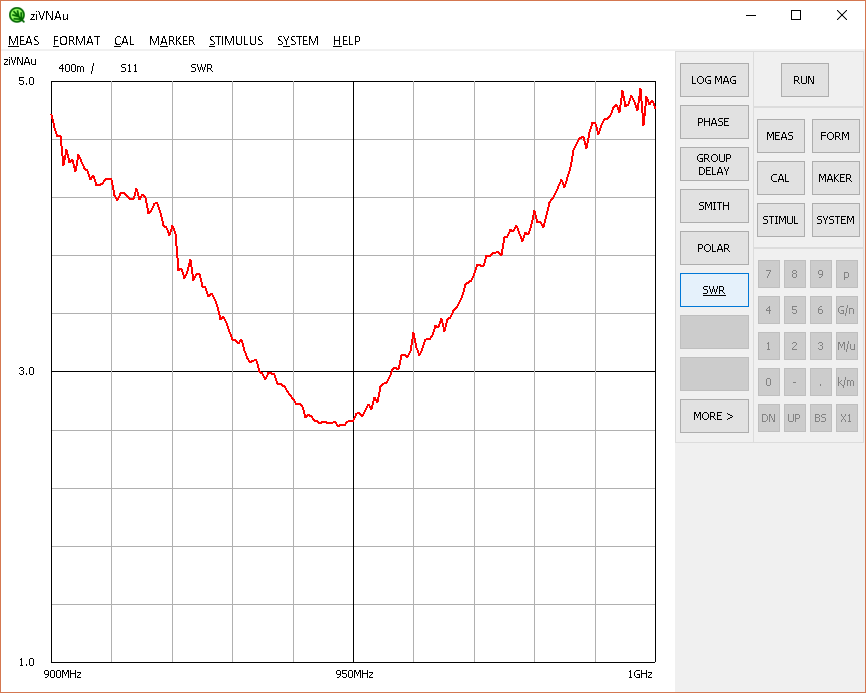866x693 pixels.
Task: Open the MARKER menu
Action: (172, 41)
